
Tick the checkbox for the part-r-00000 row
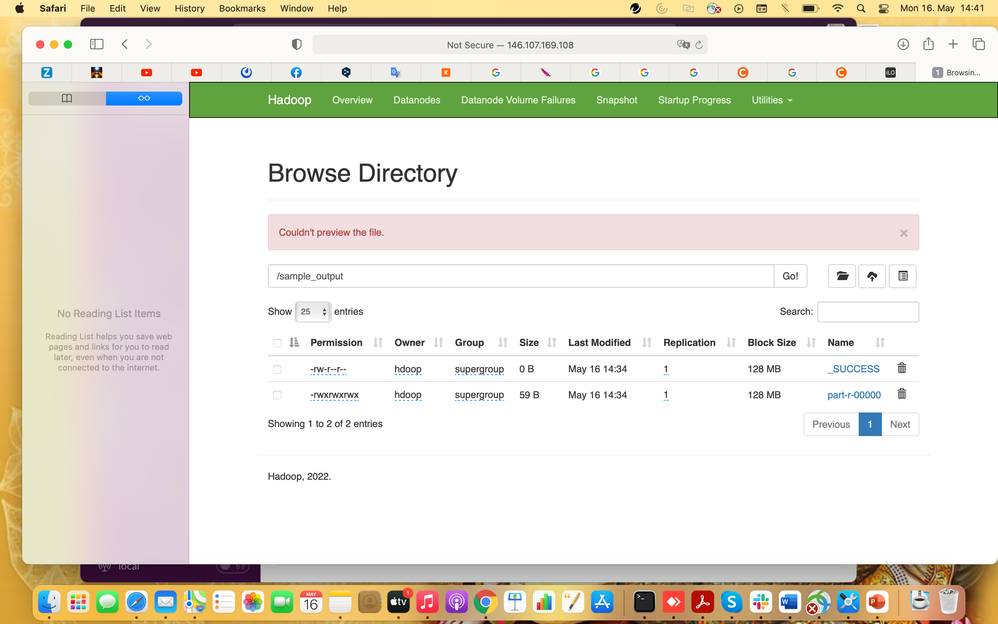[277, 395]
